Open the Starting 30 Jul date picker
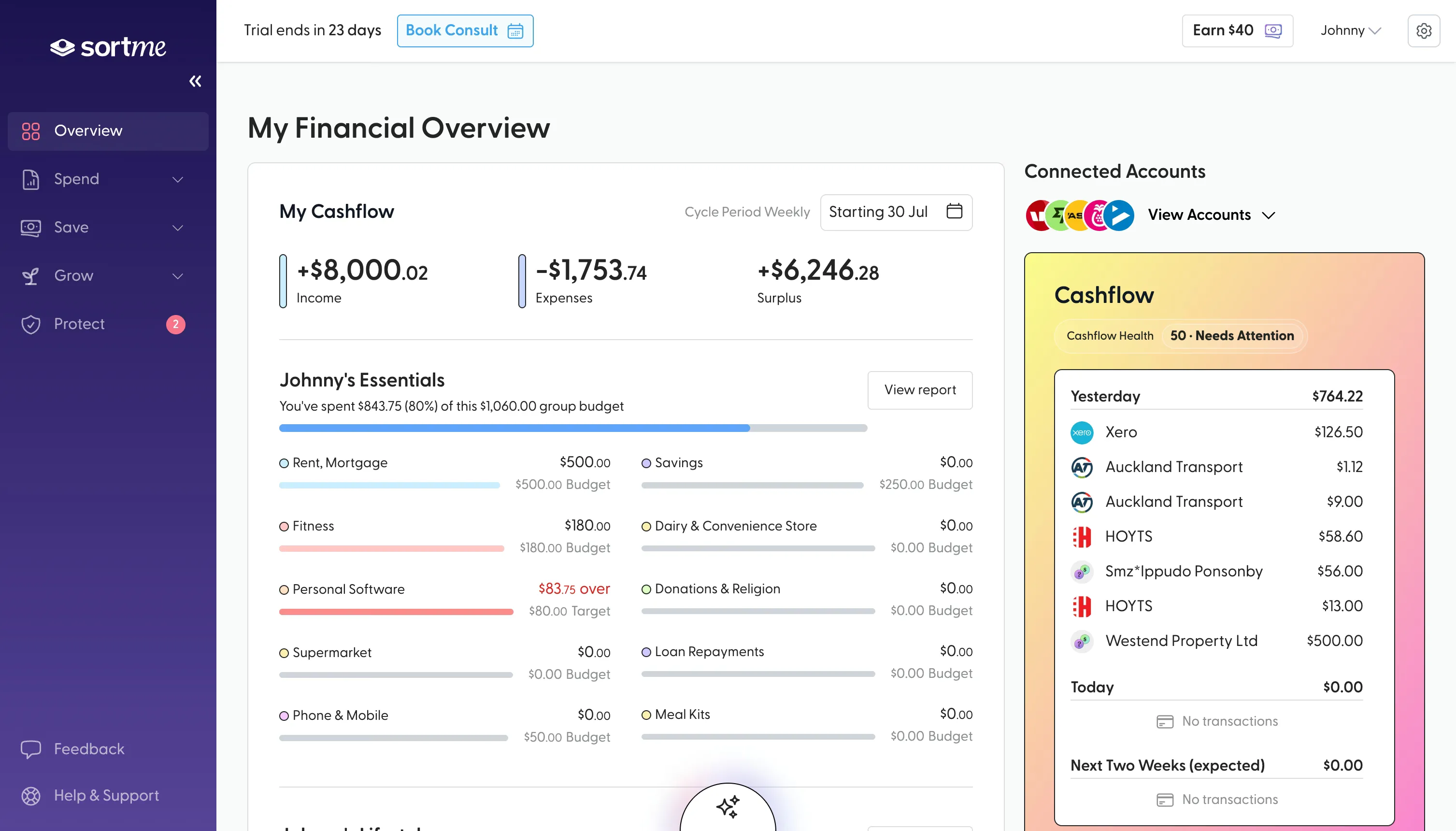Viewport: 1456px width, 831px height. pyautogui.click(x=896, y=212)
